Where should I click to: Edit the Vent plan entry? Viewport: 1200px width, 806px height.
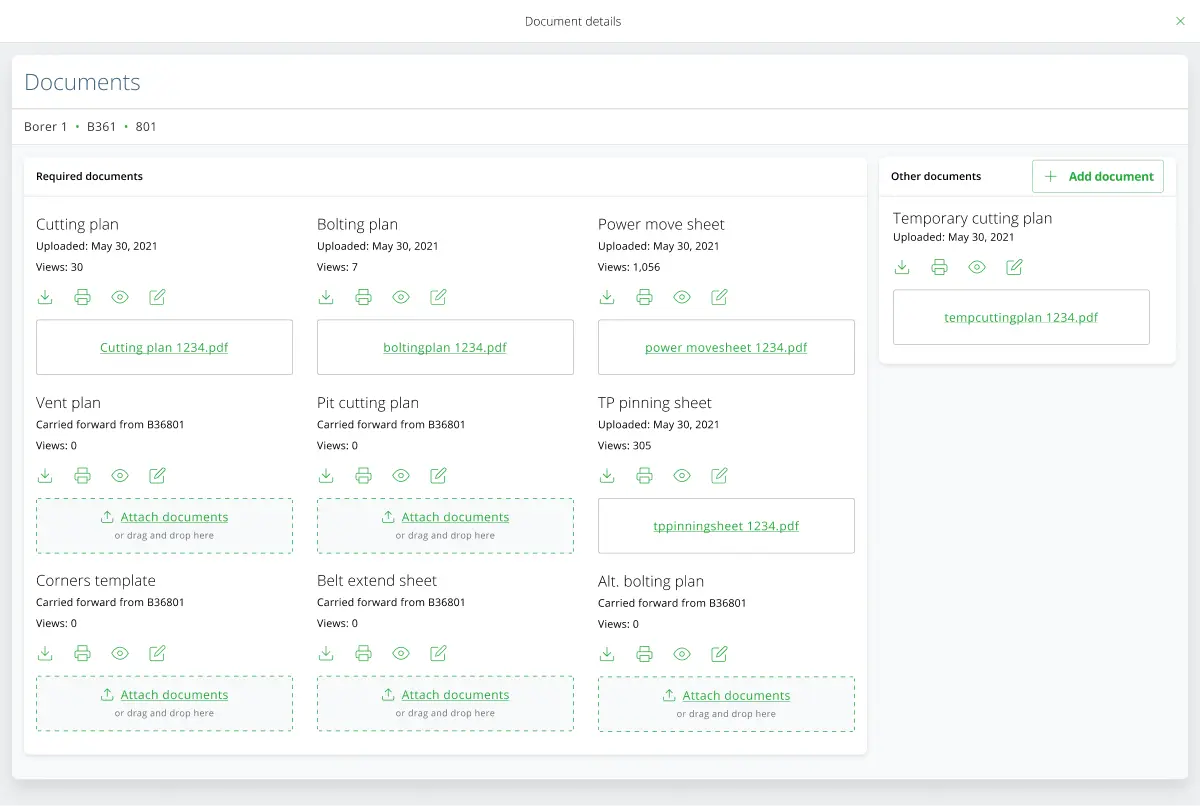(x=157, y=476)
